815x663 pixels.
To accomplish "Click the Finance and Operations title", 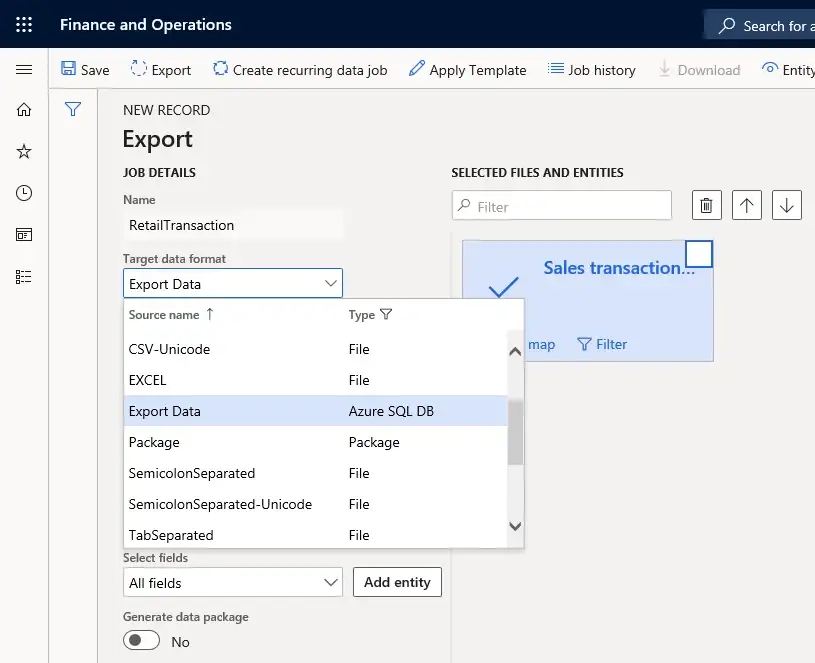I will tap(146, 24).
